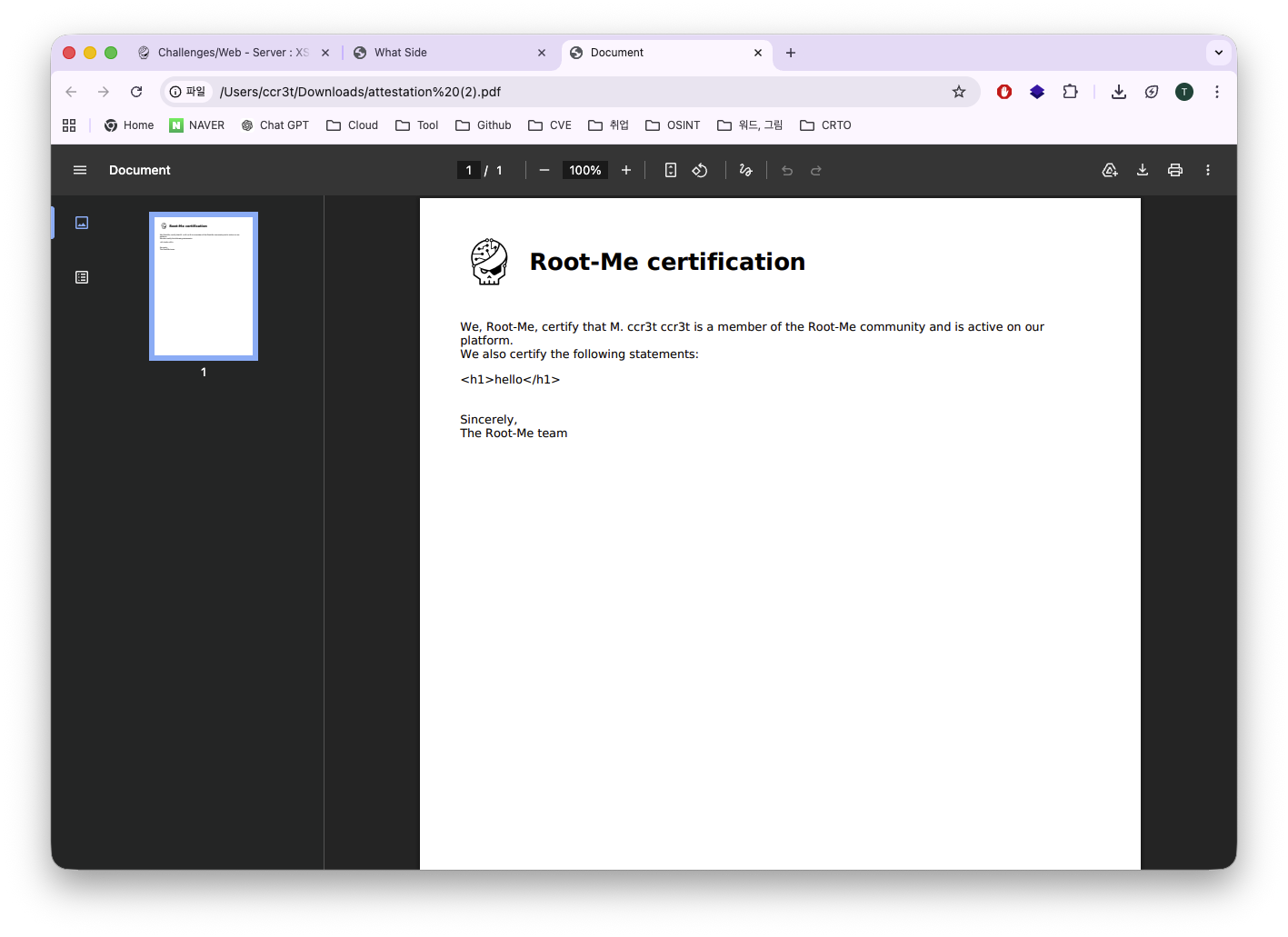Select the page 1 thumbnail
The width and height of the screenshot is (1288, 937).
(204, 286)
